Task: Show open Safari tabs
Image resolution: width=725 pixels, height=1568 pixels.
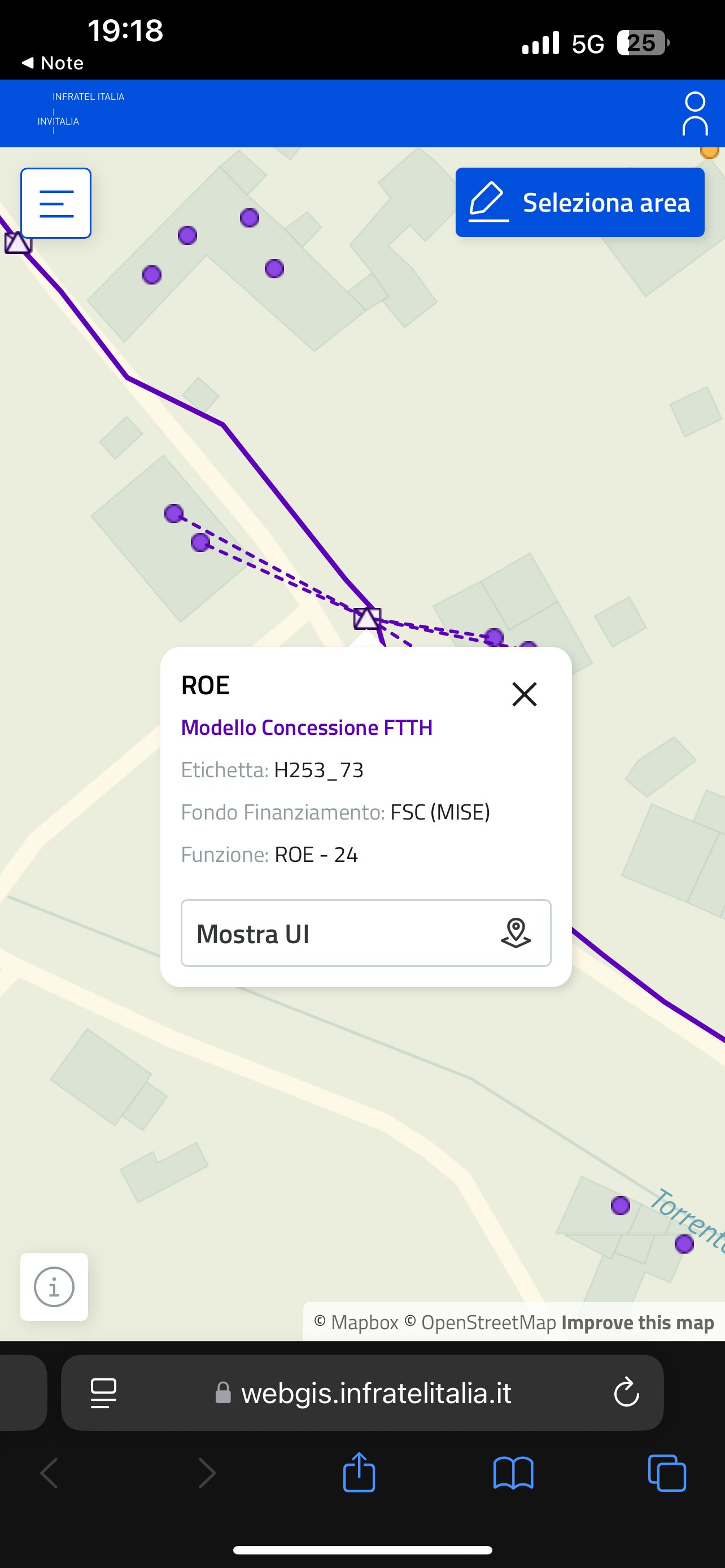Action: [x=667, y=1473]
